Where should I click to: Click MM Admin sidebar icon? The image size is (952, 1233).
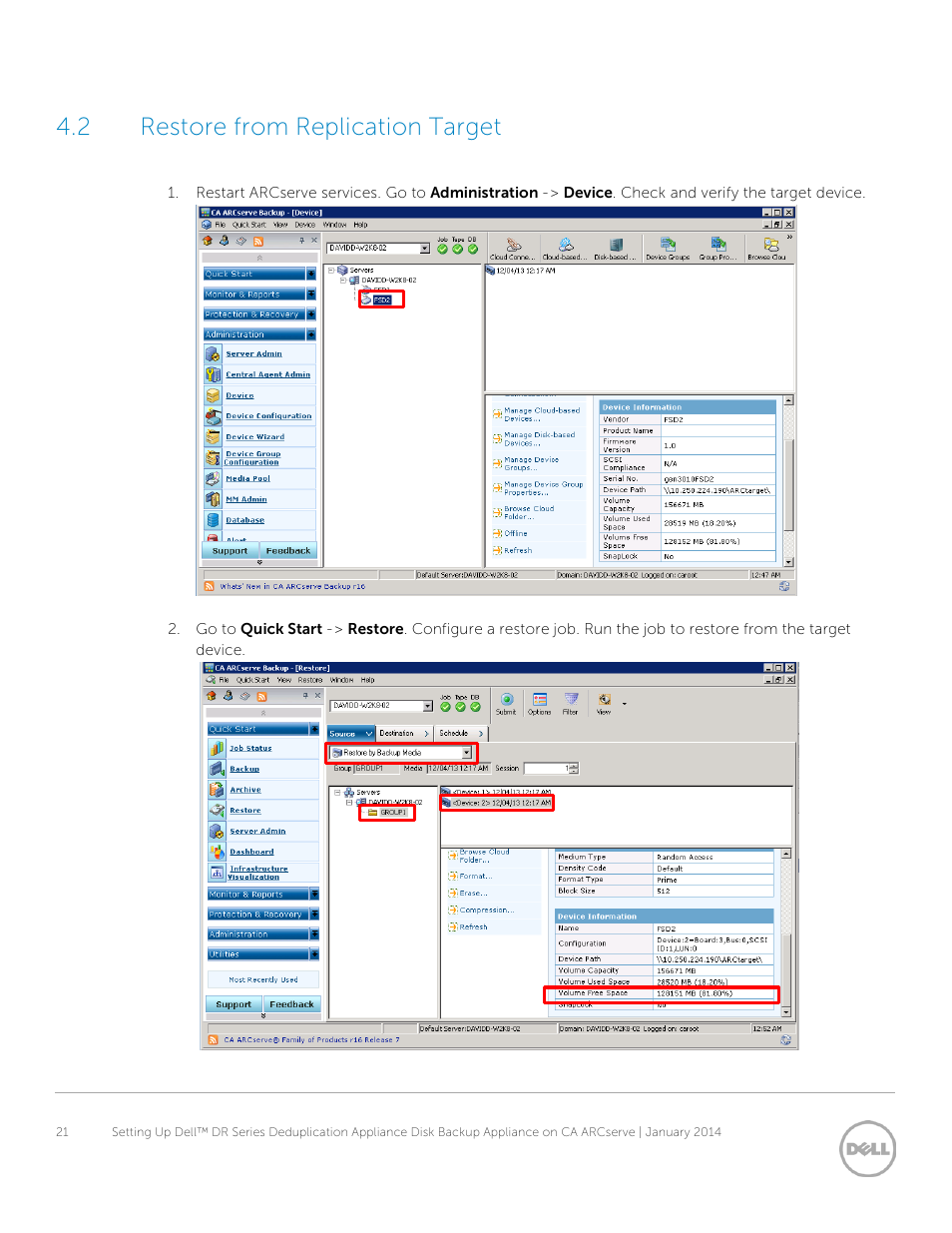[x=213, y=499]
